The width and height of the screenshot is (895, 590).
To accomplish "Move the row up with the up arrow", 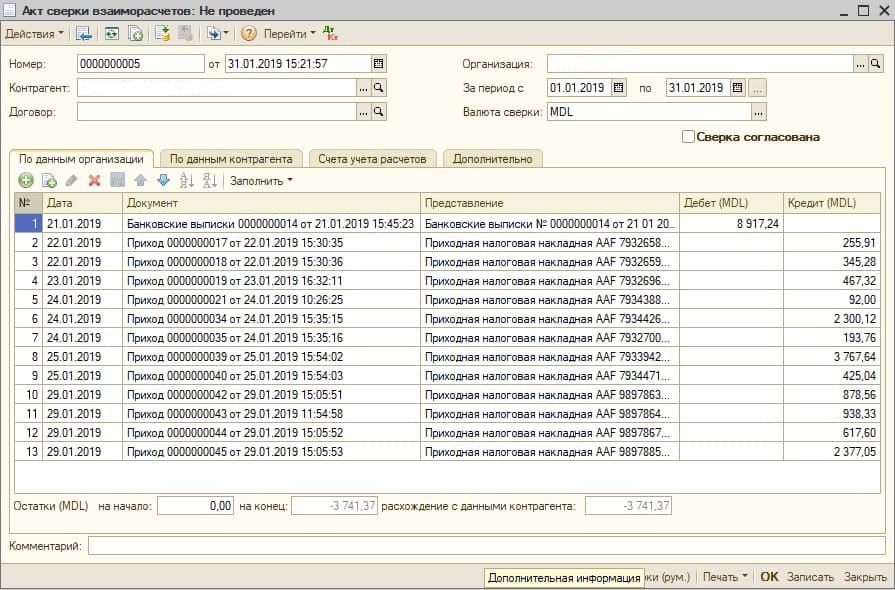I will click(x=140, y=181).
